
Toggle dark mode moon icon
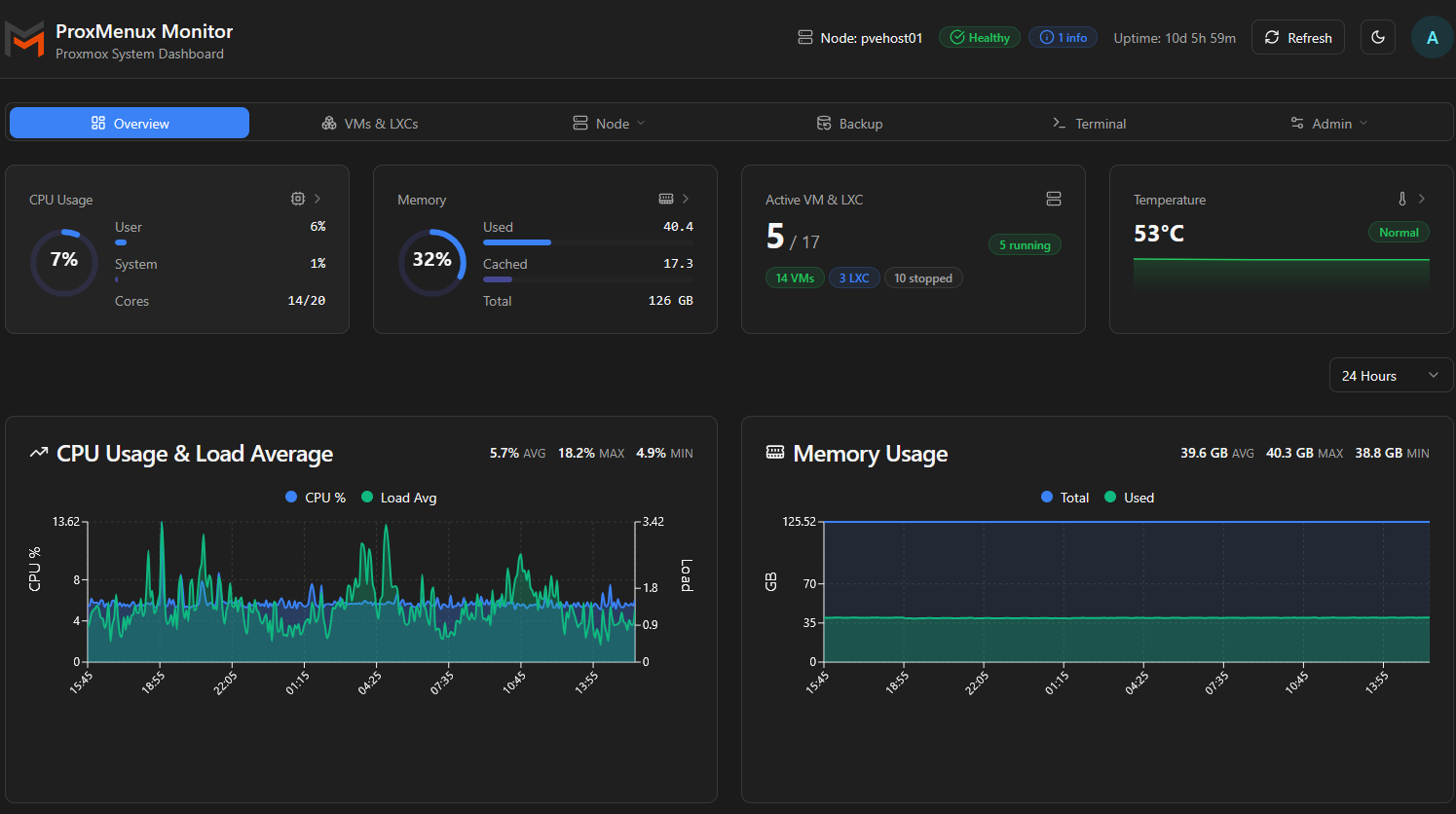(1377, 37)
